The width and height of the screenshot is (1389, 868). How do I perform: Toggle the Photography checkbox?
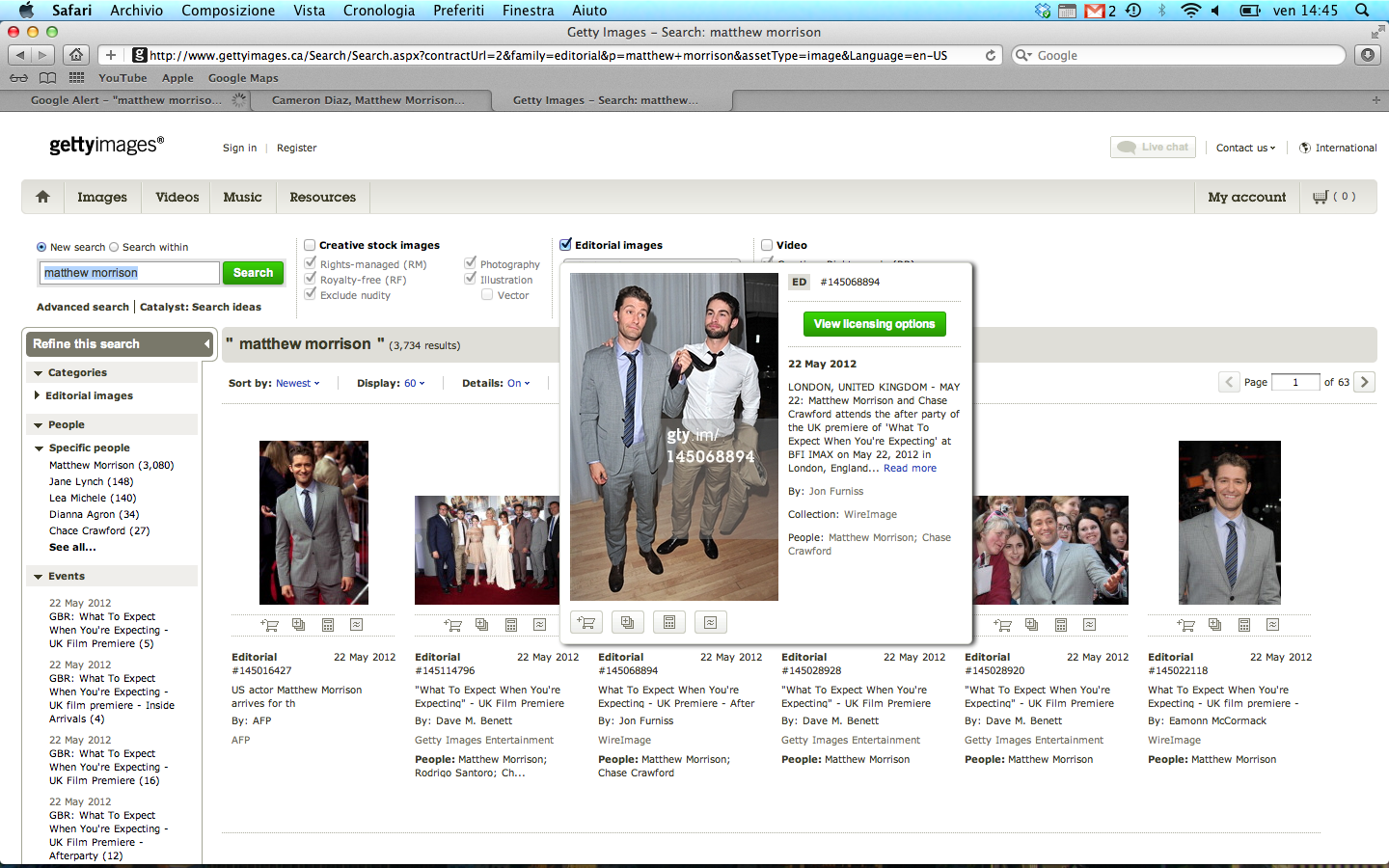[x=471, y=263]
